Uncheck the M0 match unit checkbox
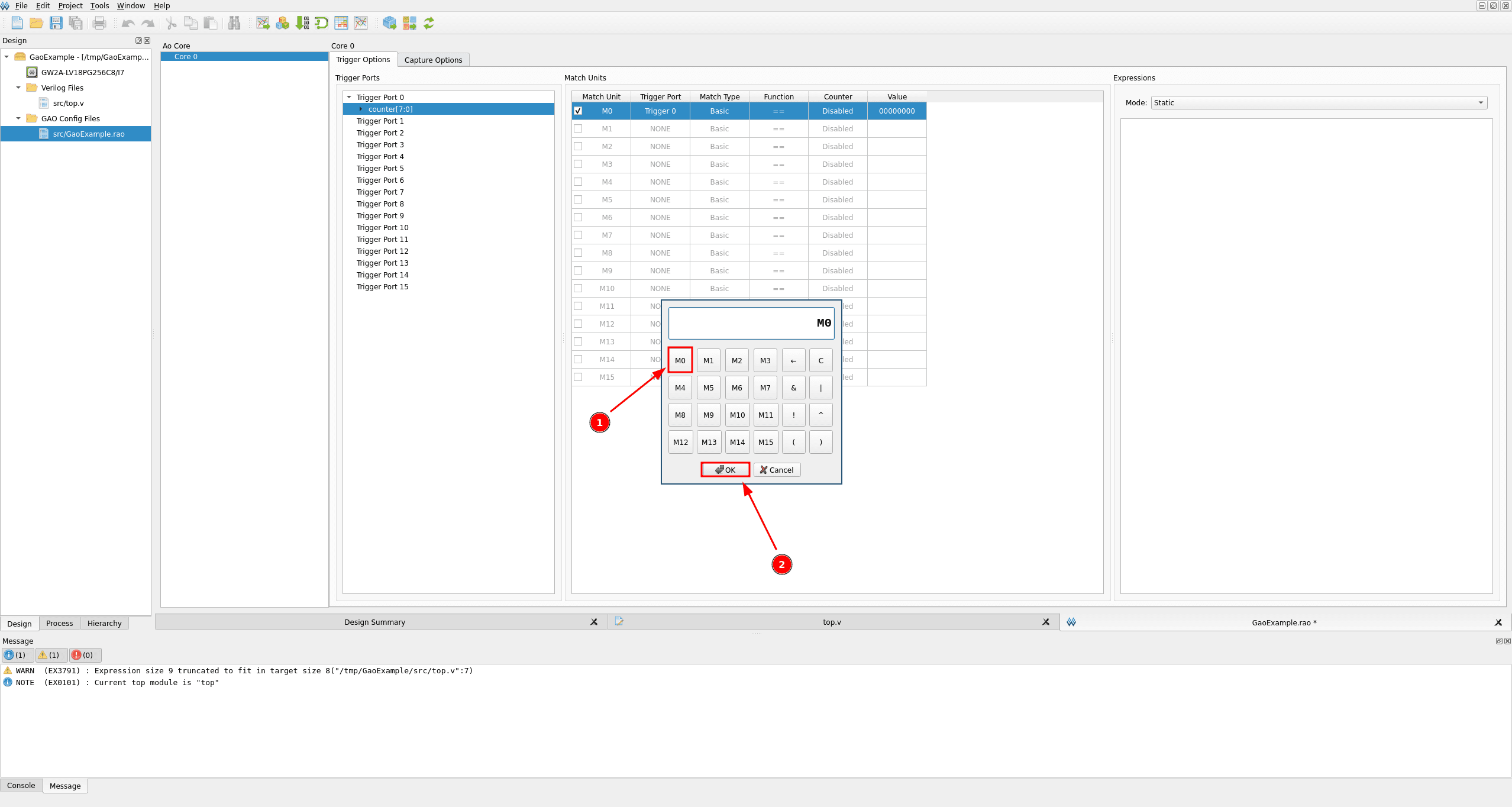 [x=578, y=111]
